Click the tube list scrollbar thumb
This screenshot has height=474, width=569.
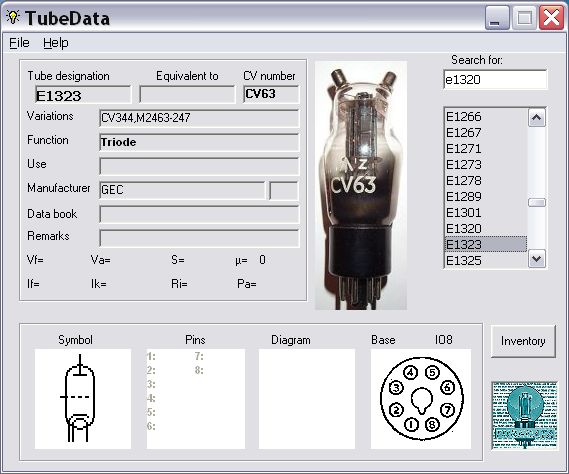536,202
